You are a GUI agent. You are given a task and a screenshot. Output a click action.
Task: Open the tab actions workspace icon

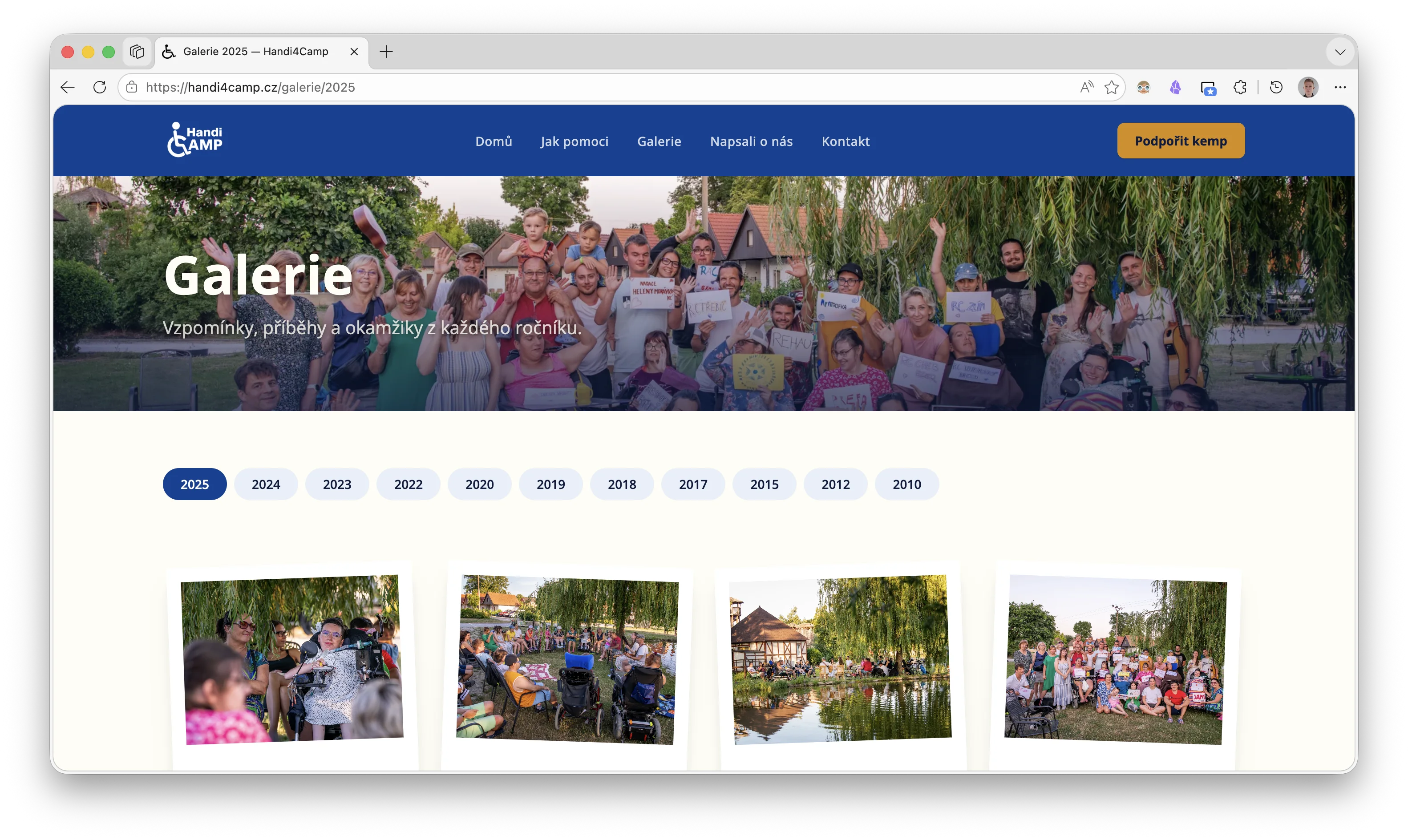tap(137, 52)
